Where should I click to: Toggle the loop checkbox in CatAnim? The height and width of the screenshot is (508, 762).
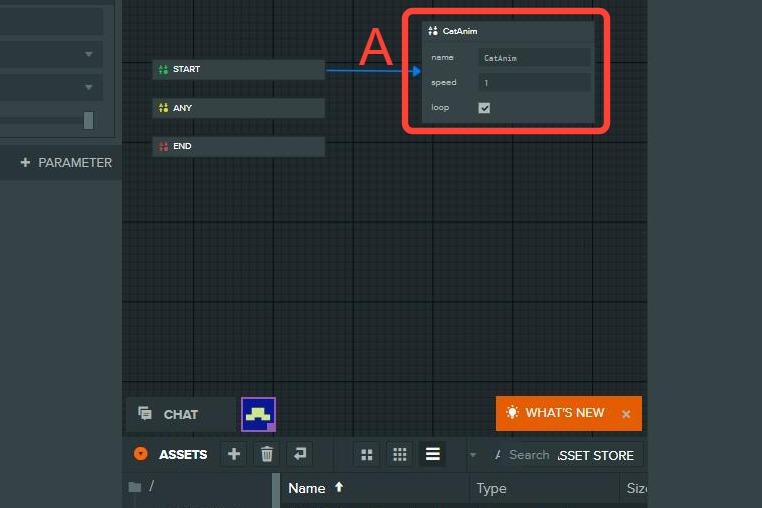click(485, 108)
